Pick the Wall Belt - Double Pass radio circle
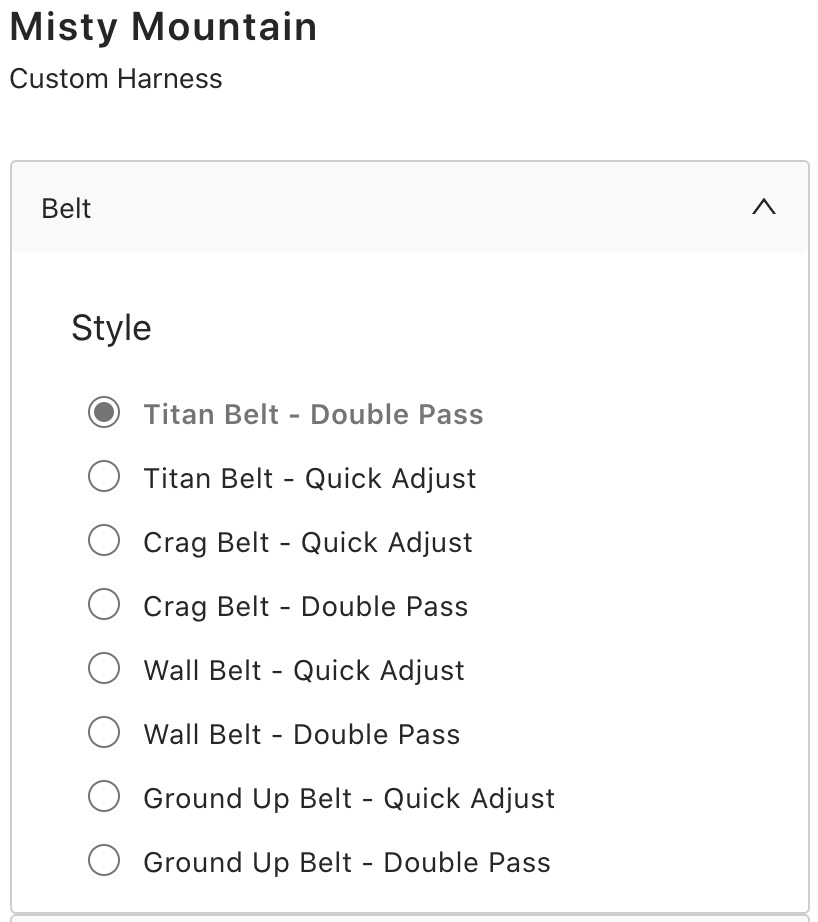 pos(104,733)
